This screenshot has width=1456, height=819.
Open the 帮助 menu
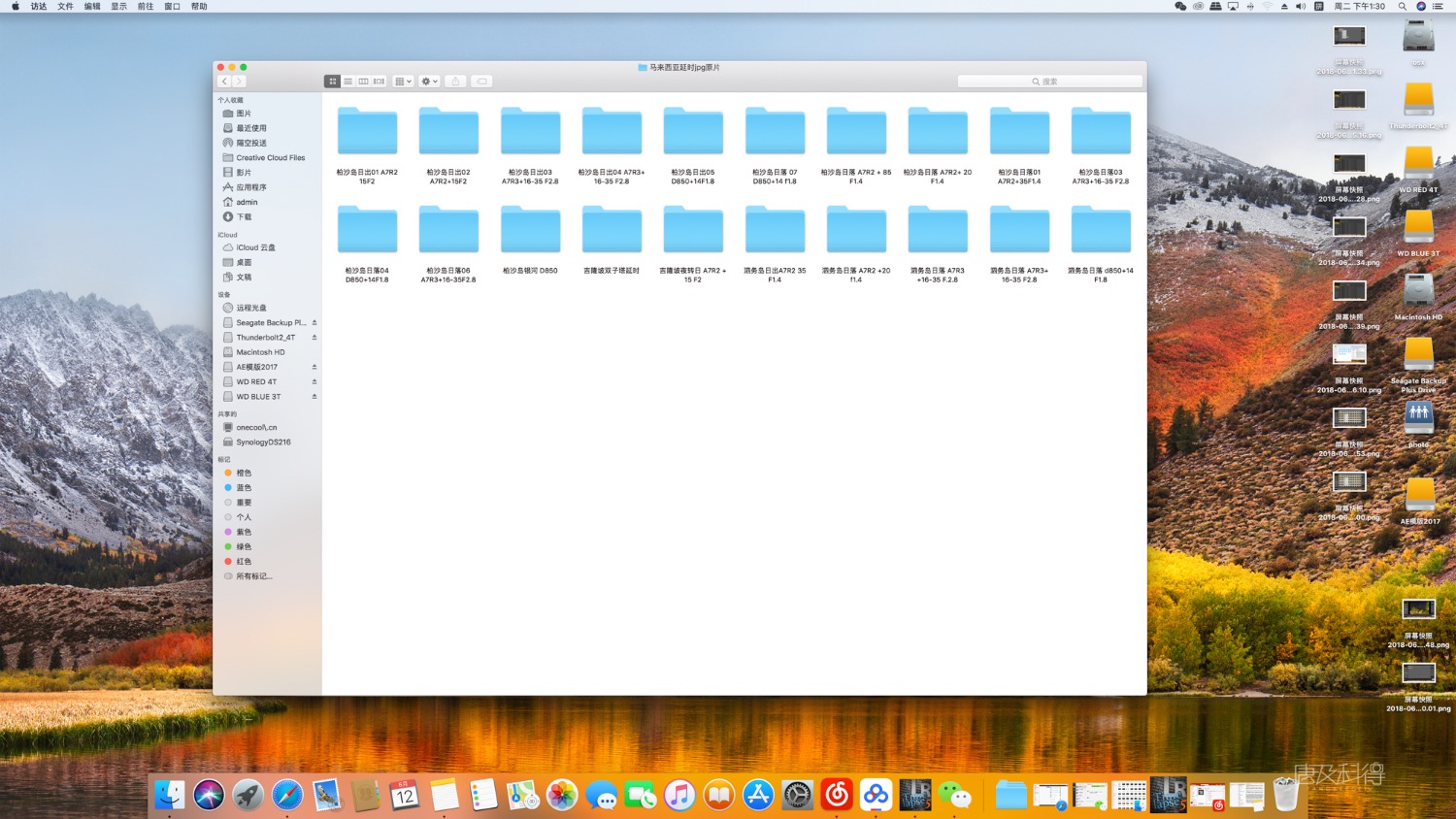199,6
